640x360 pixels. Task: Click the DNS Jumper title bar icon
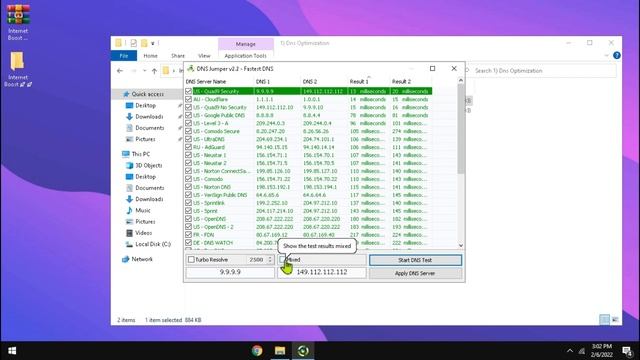click(190, 69)
